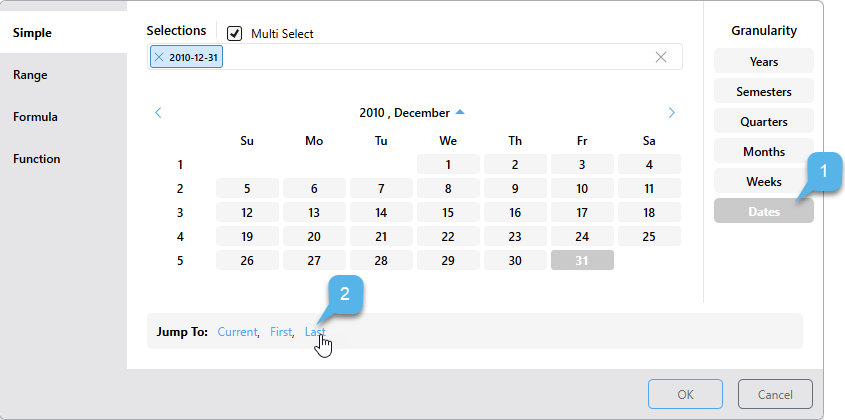The height and width of the screenshot is (420, 845).
Task: Choose Semesters granularity
Action: point(763,92)
